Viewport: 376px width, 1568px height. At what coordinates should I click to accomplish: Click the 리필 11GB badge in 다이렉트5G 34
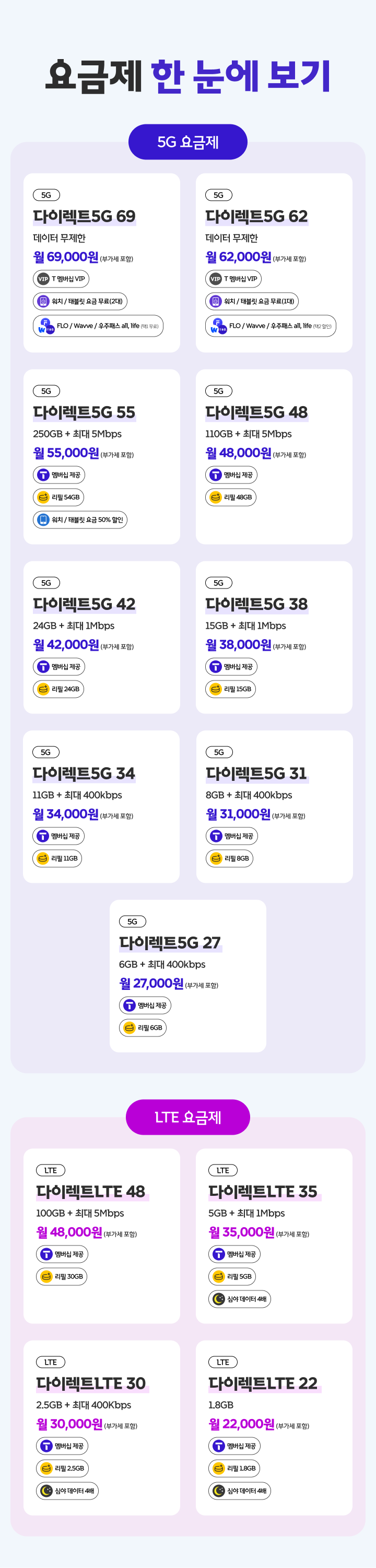[57, 858]
